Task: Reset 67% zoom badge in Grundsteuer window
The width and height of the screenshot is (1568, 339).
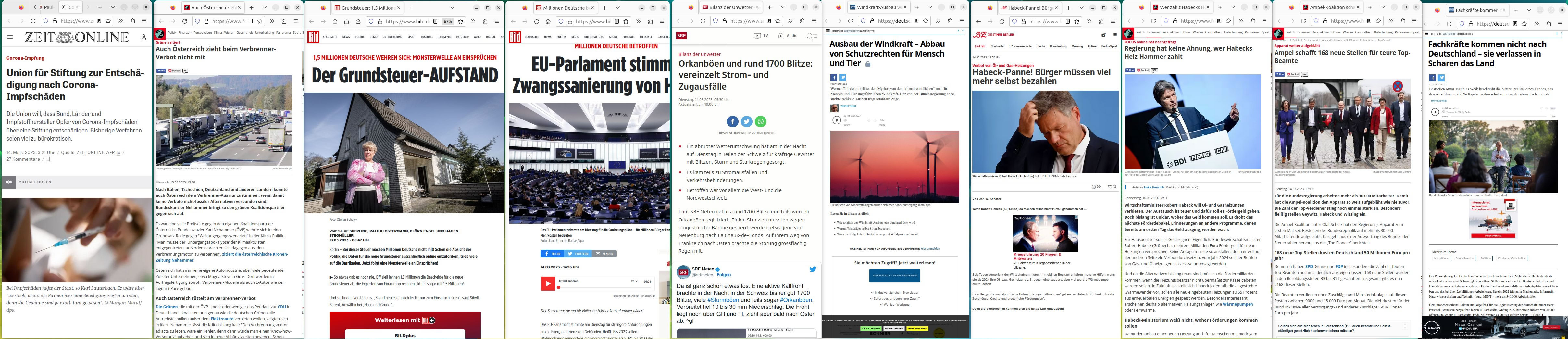Action: tap(447, 21)
